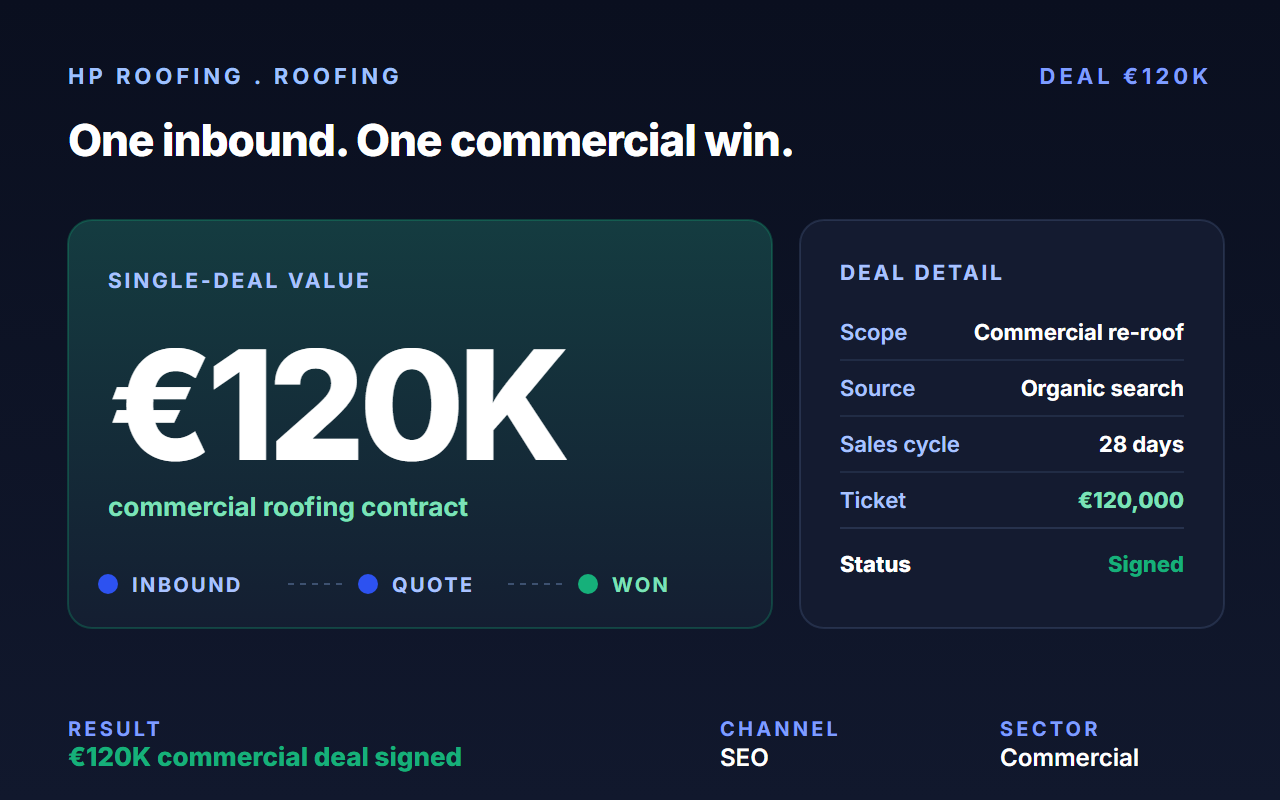Click the green WON stage dot

pos(588,584)
